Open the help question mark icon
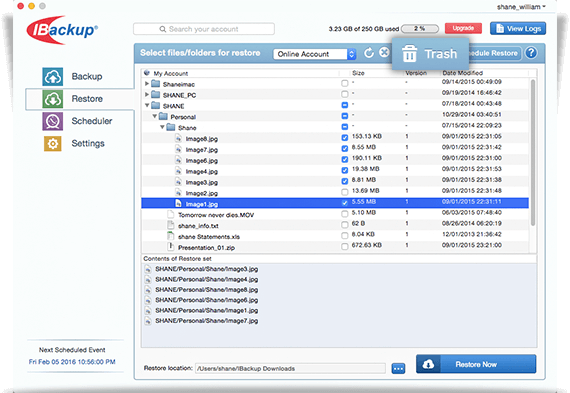570x393 pixels. click(x=531, y=53)
